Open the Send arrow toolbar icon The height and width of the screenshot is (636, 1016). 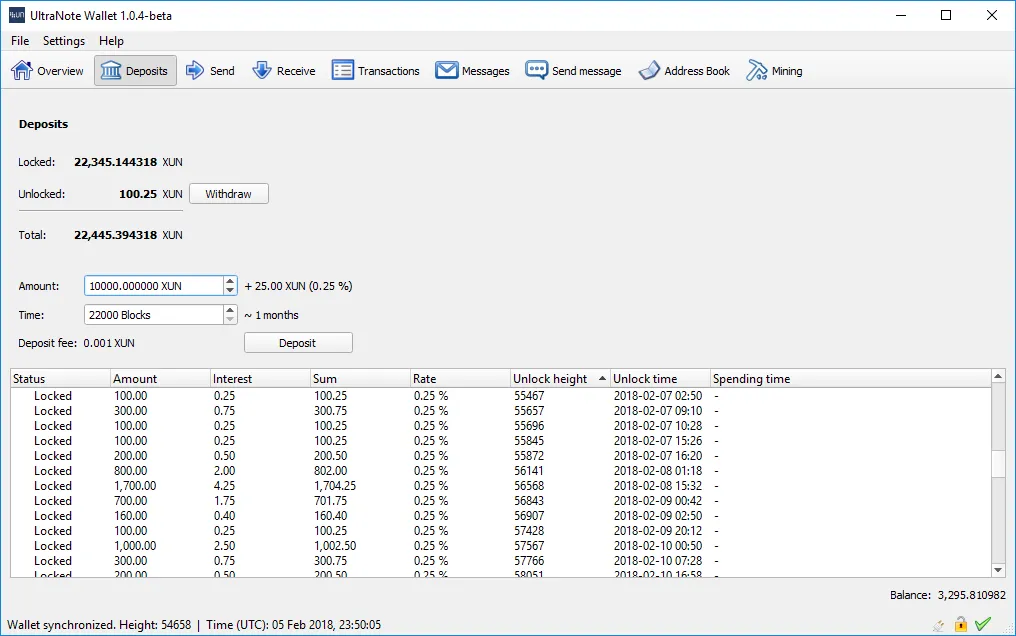point(194,71)
